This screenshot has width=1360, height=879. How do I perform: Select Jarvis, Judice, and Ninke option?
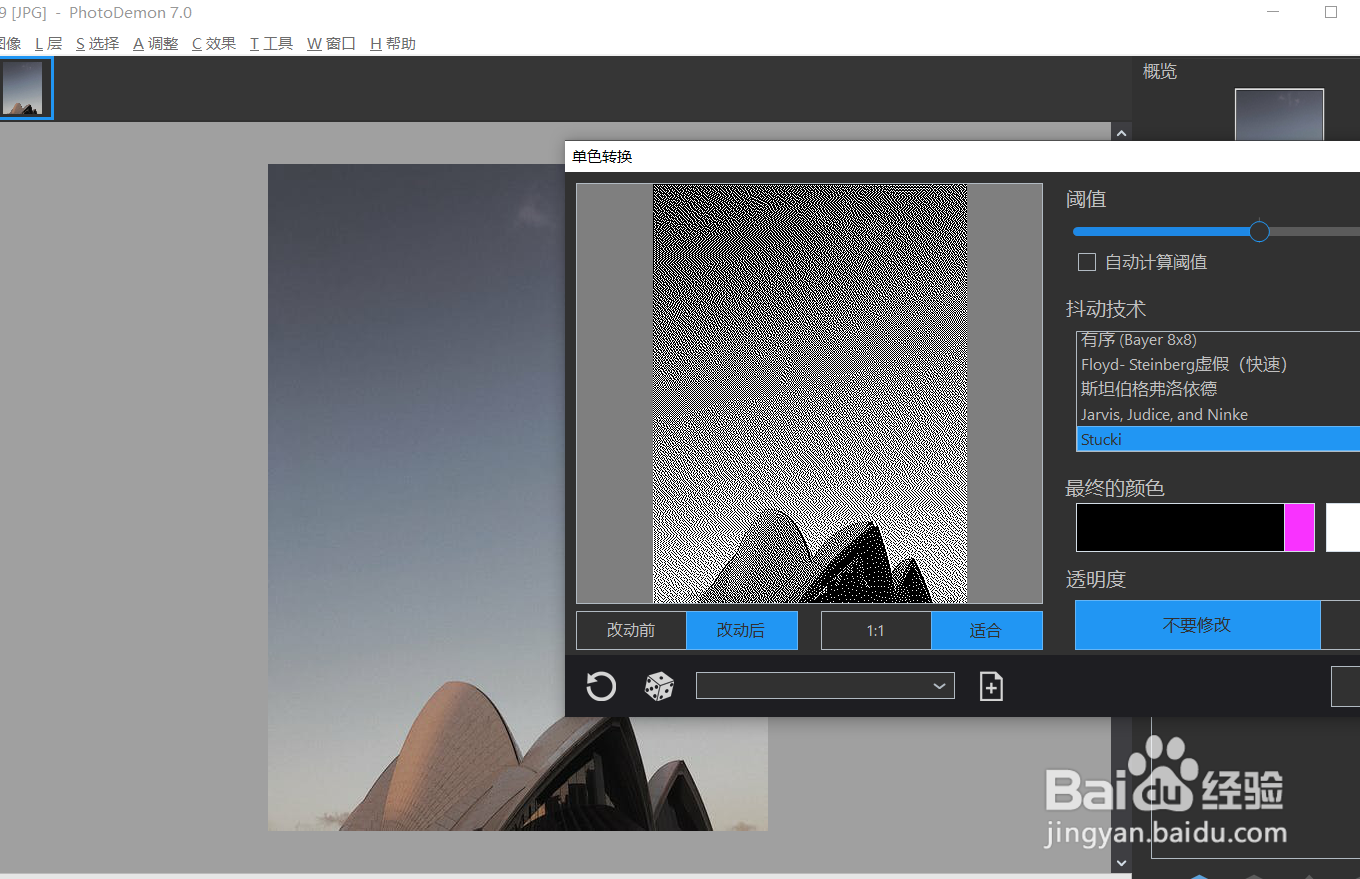(x=1218, y=414)
